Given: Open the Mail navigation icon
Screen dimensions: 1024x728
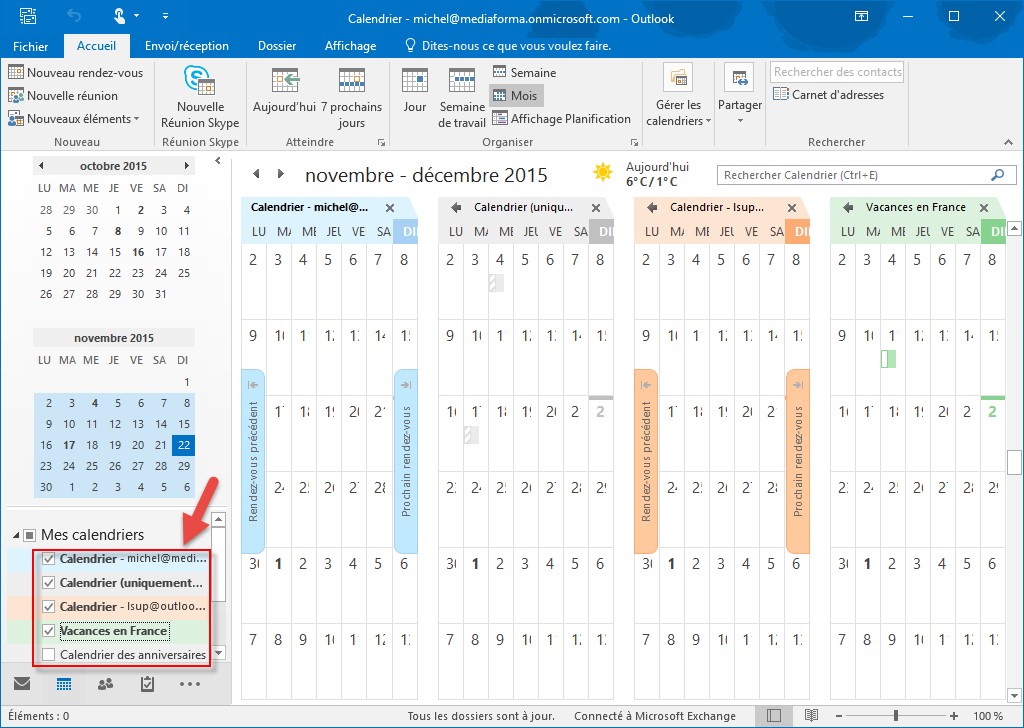Looking at the screenshot, I should coord(22,685).
